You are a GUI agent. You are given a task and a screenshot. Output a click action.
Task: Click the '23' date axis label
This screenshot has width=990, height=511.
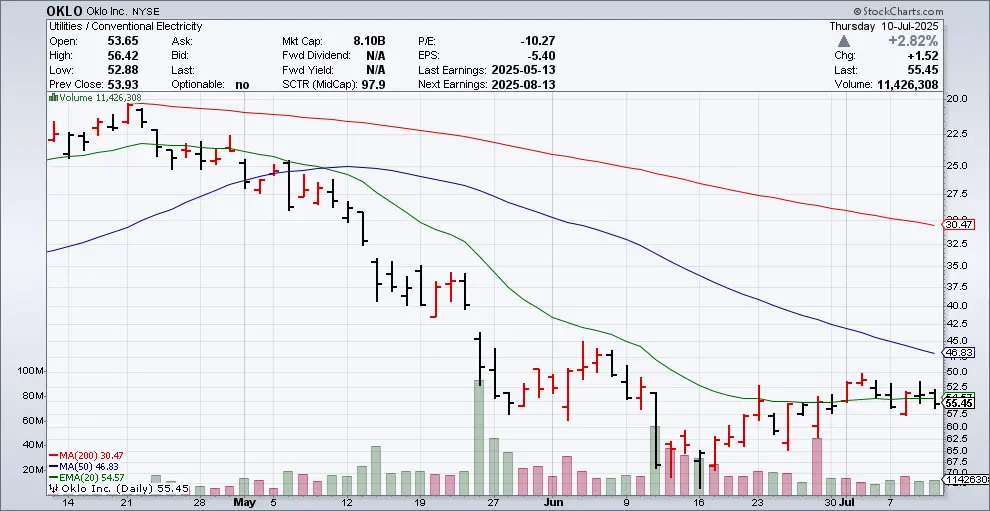point(758,503)
